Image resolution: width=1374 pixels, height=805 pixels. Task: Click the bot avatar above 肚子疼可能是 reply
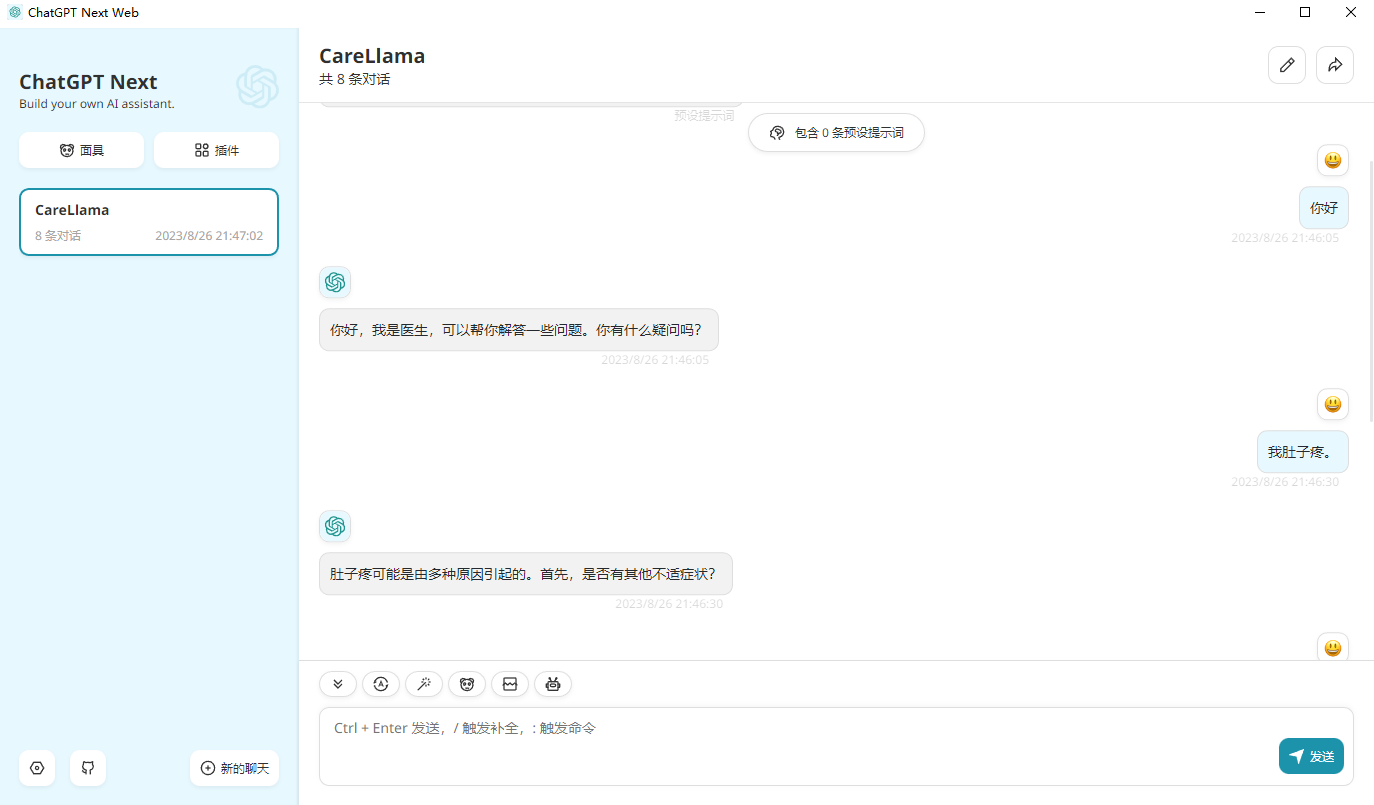(335, 526)
